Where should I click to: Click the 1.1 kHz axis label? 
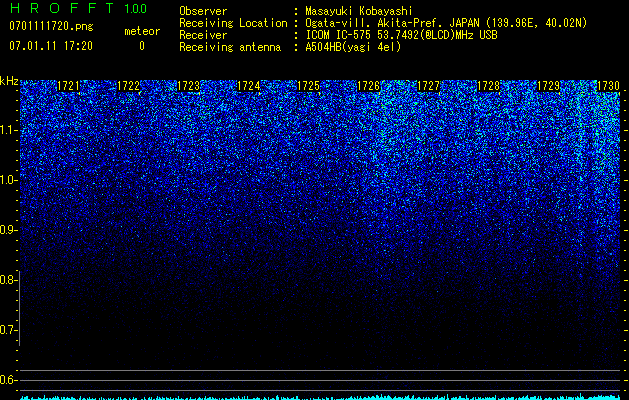[8, 130]
